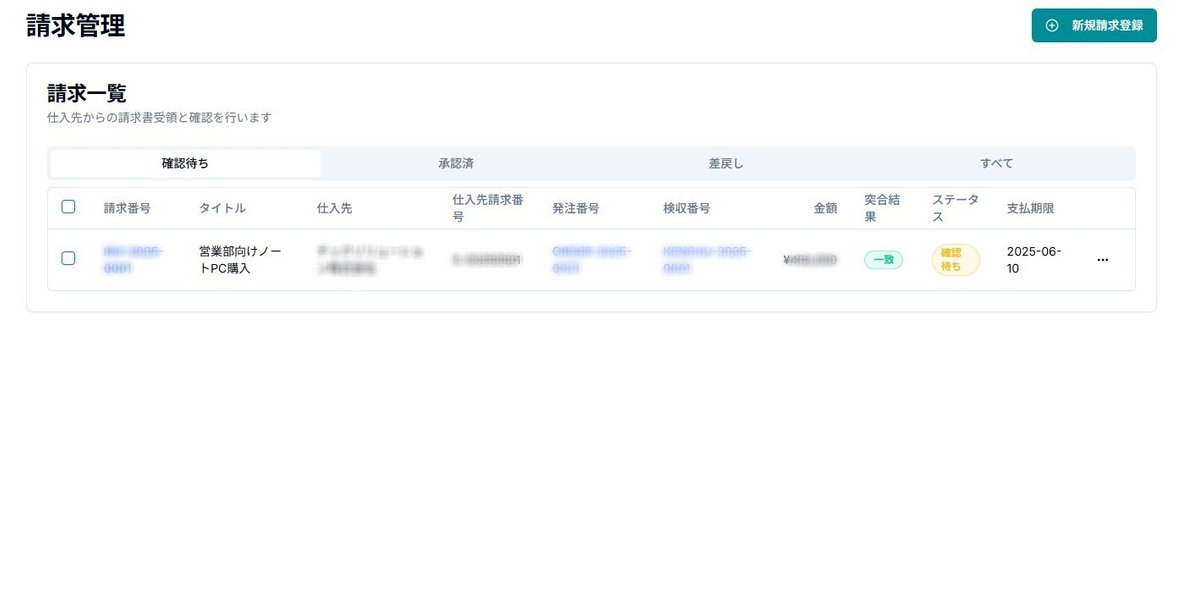Switch to the 承認済 tab
The width and height of the screenshot is (1200, 607).
click(456, 163)
